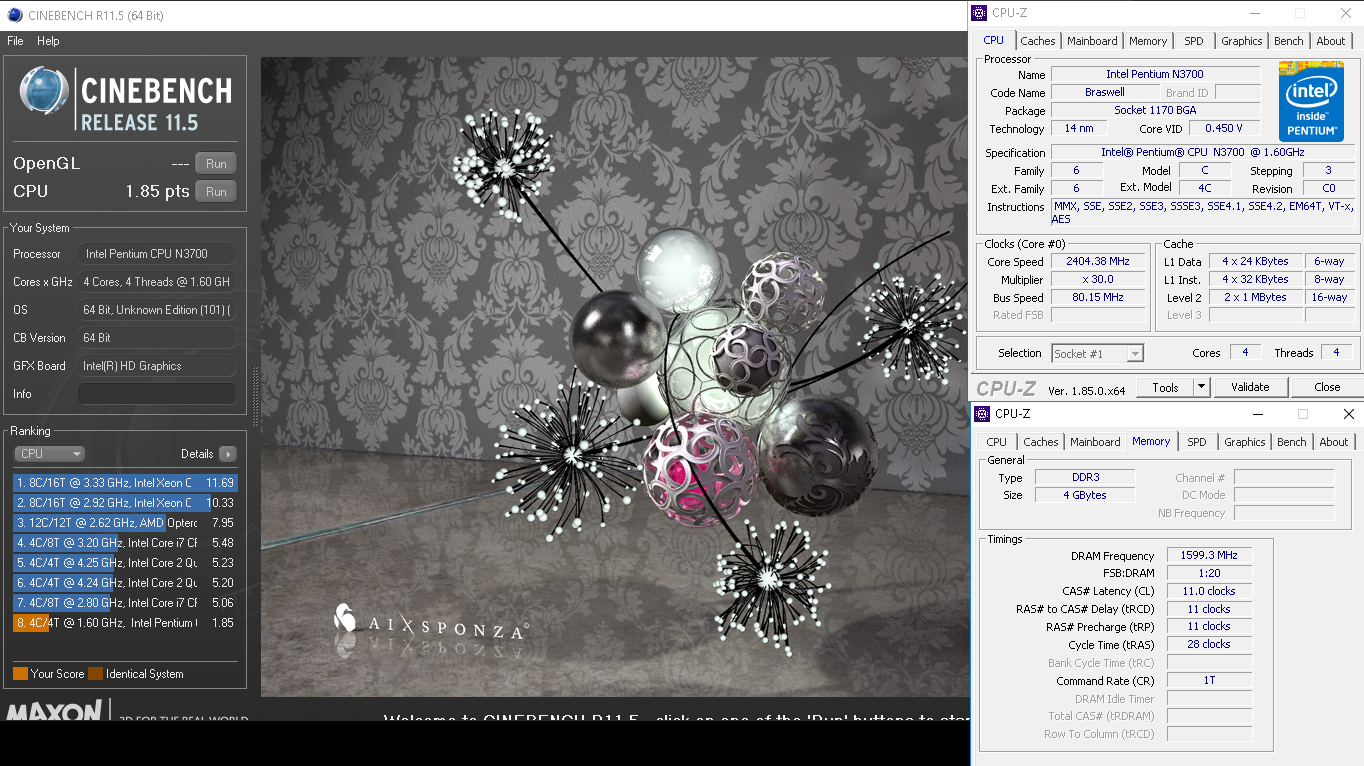Open Mainboard tab in bottom CPU-Z window
The image size is (1364, 766).
click(1095, 442)
